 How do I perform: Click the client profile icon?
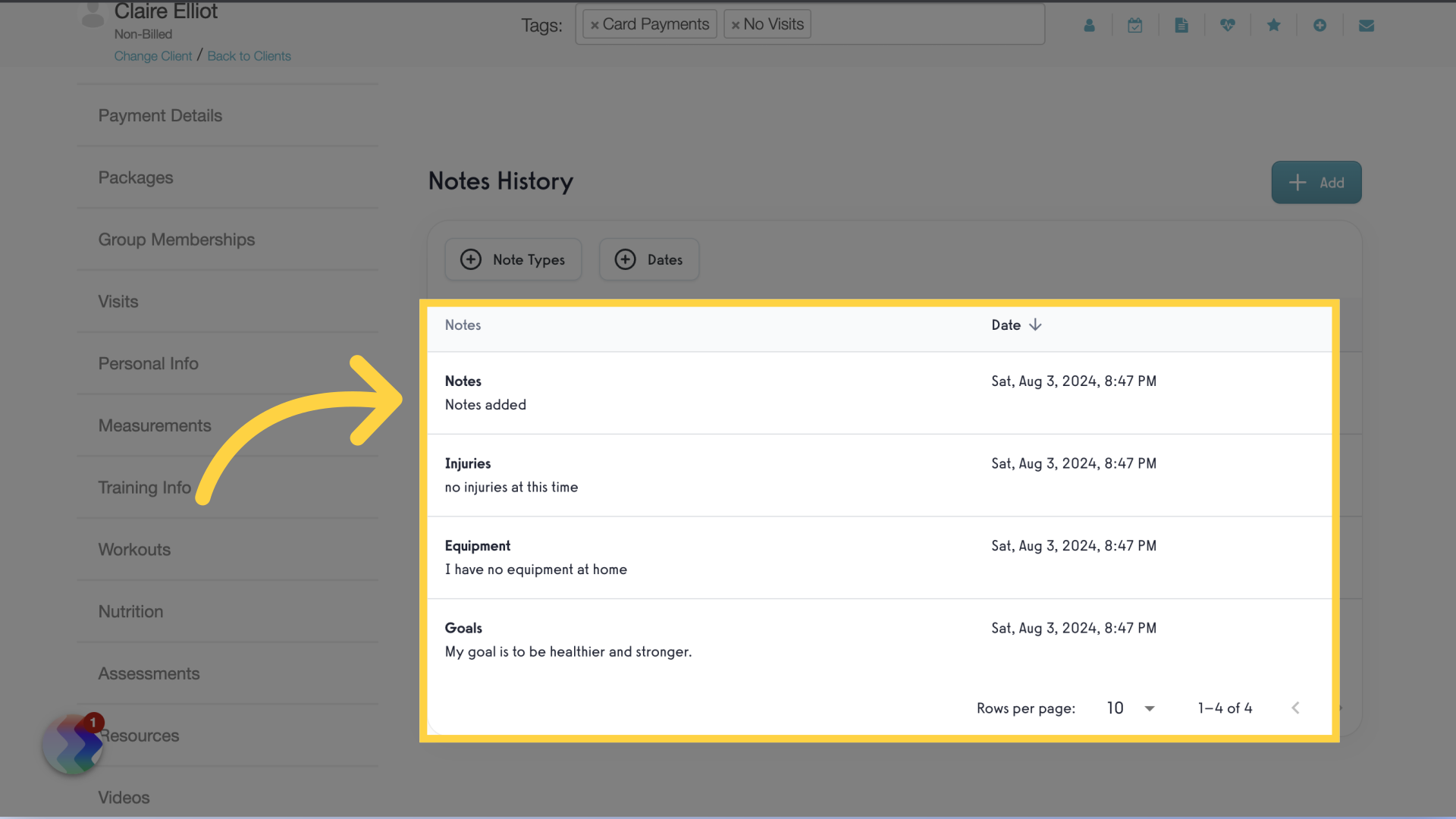[1089, 24]
